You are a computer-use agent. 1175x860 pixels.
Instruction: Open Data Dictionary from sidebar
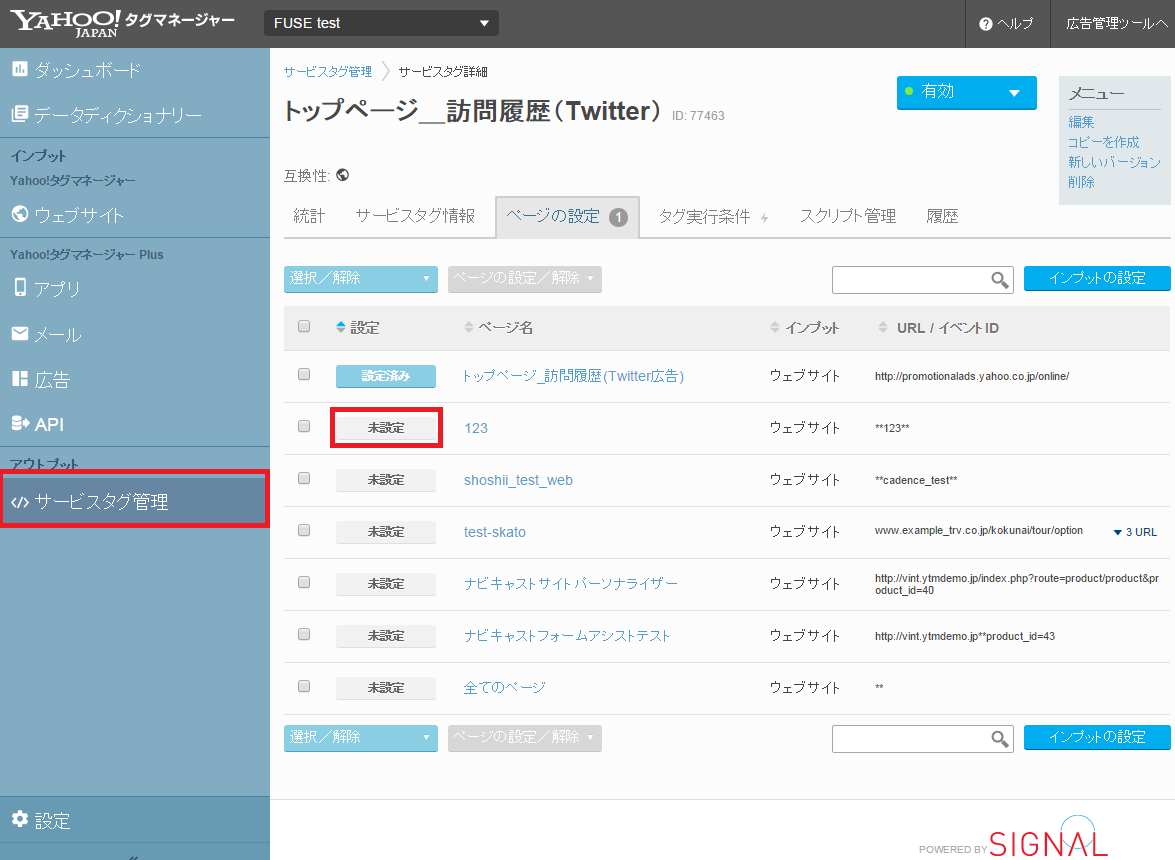coord(106,115)
